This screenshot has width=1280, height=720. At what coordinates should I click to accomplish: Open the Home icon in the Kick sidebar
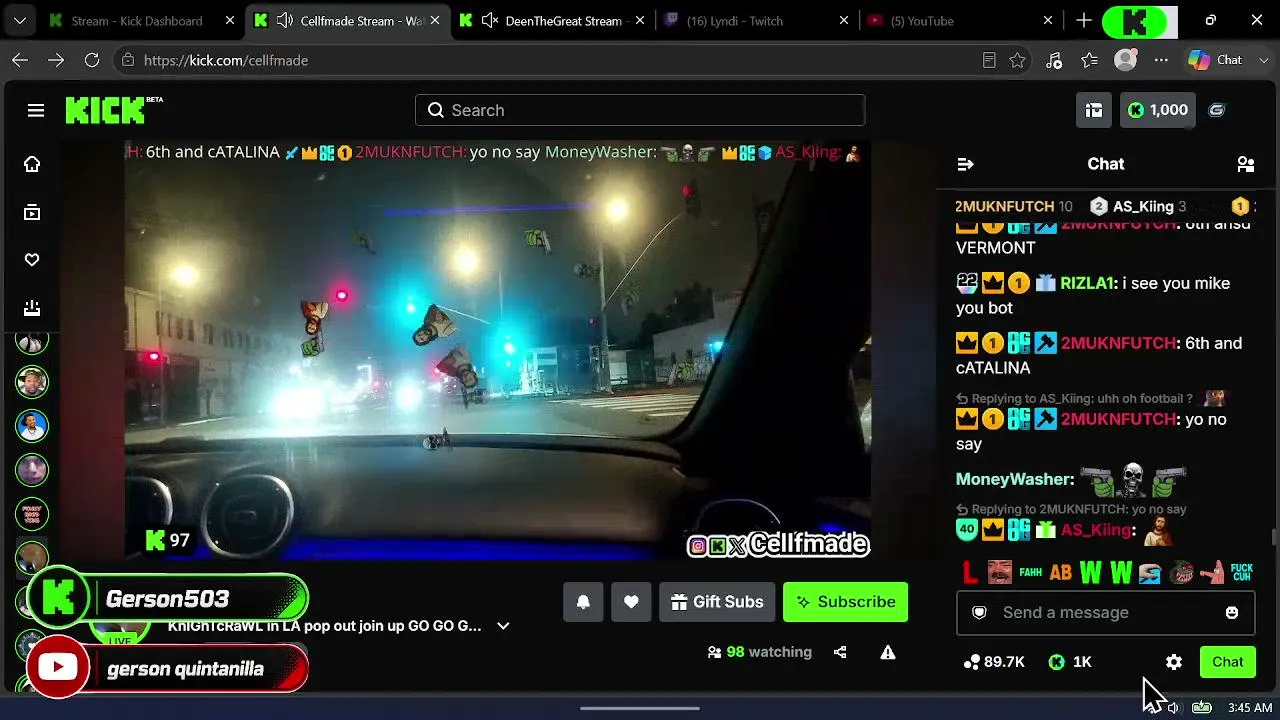[x=32, y=164]
